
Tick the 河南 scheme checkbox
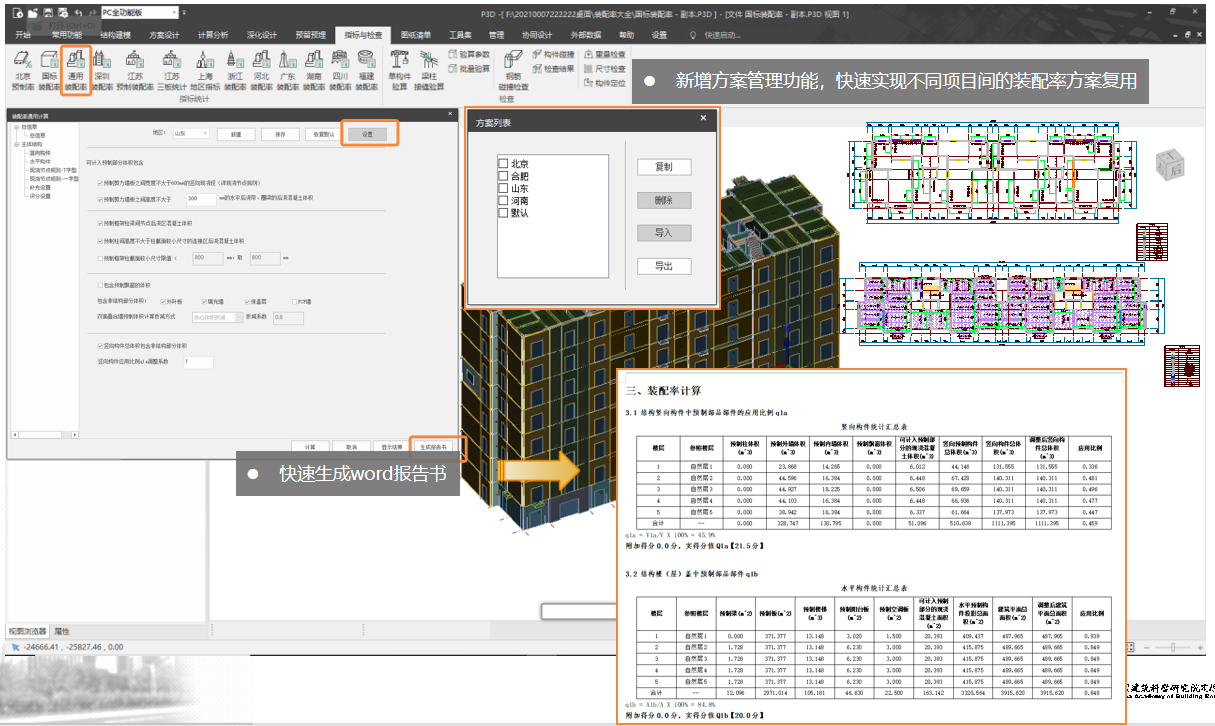pyautogui.click(x=503, y=201)
